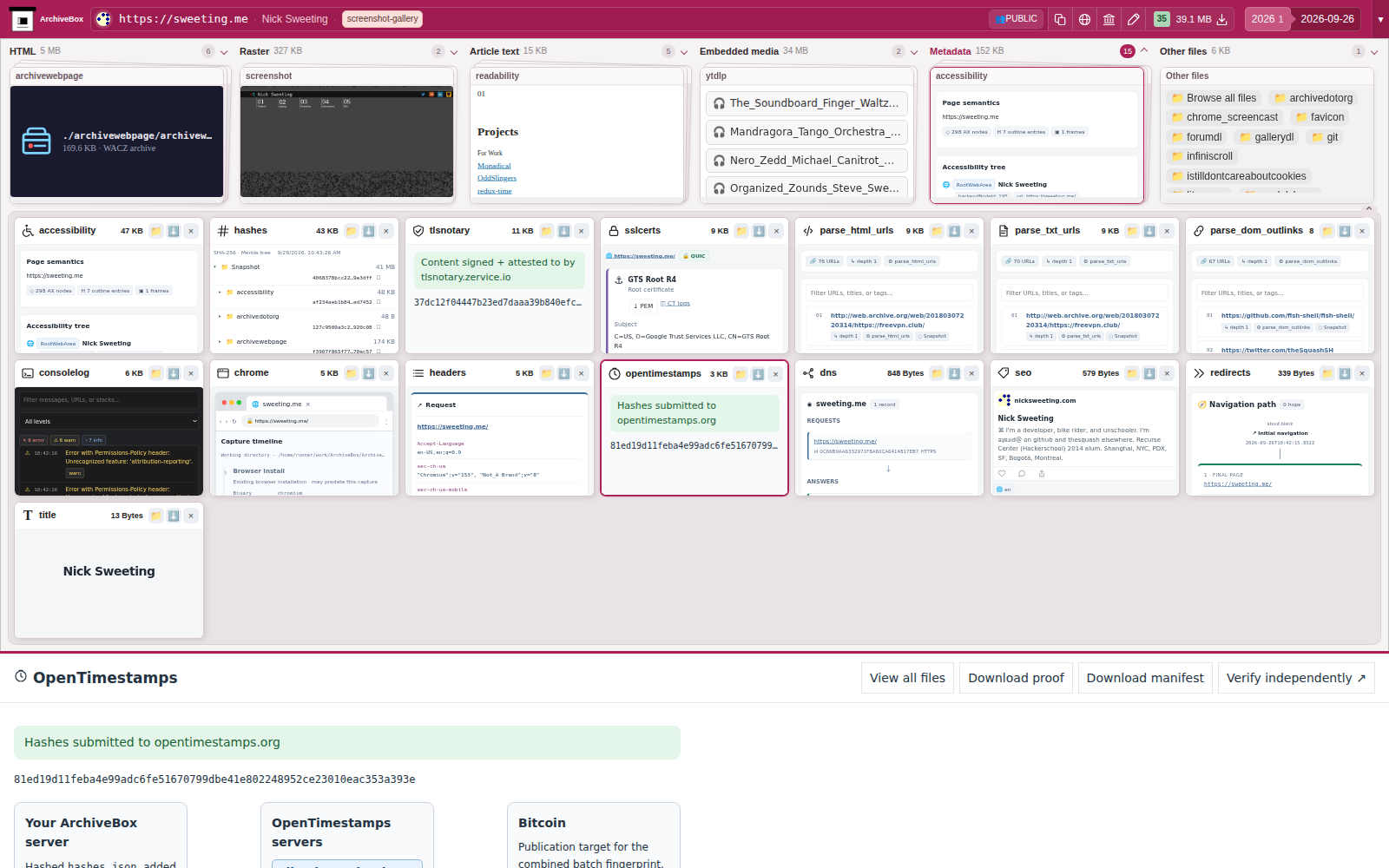Select the HTML section heading
The width and height of the screenshot is (1389, 868).
click(x=23, y=51)
